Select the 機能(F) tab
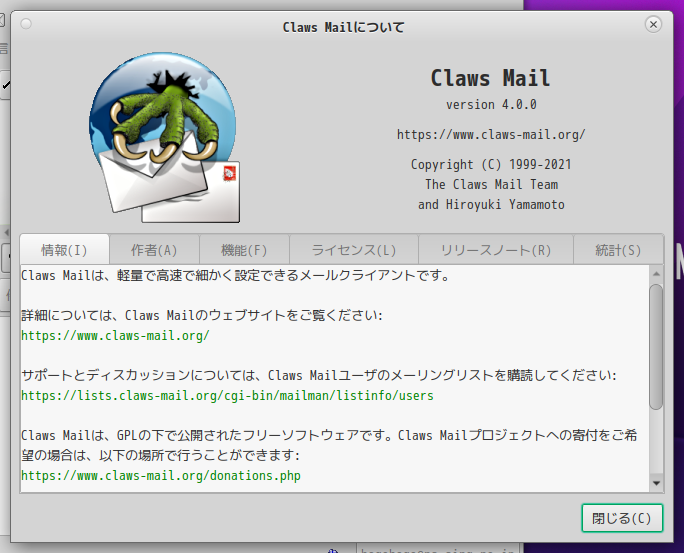Screen dimensions: 684x553 point(244,250)
